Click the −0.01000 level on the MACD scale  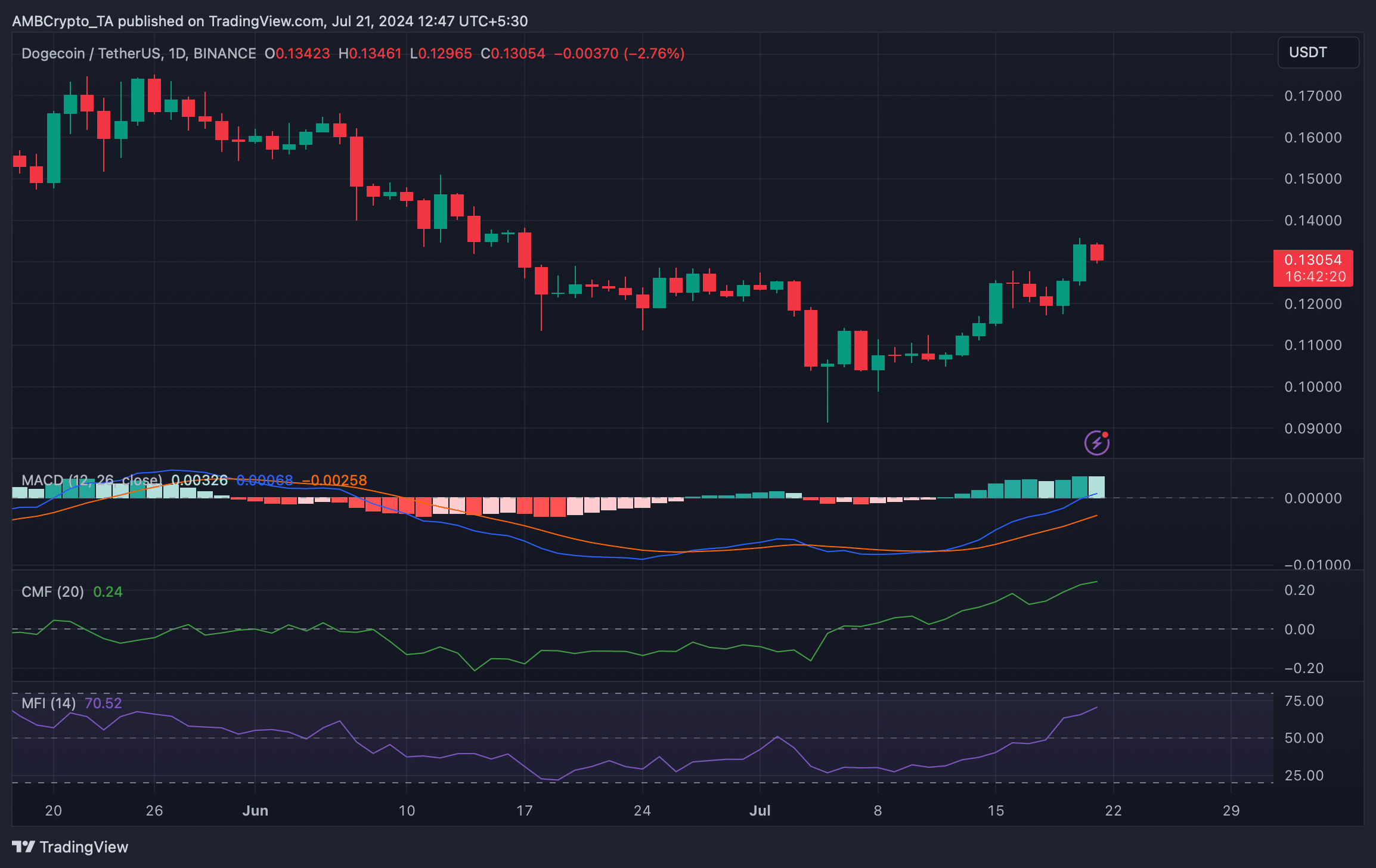tap(1317, 565)
